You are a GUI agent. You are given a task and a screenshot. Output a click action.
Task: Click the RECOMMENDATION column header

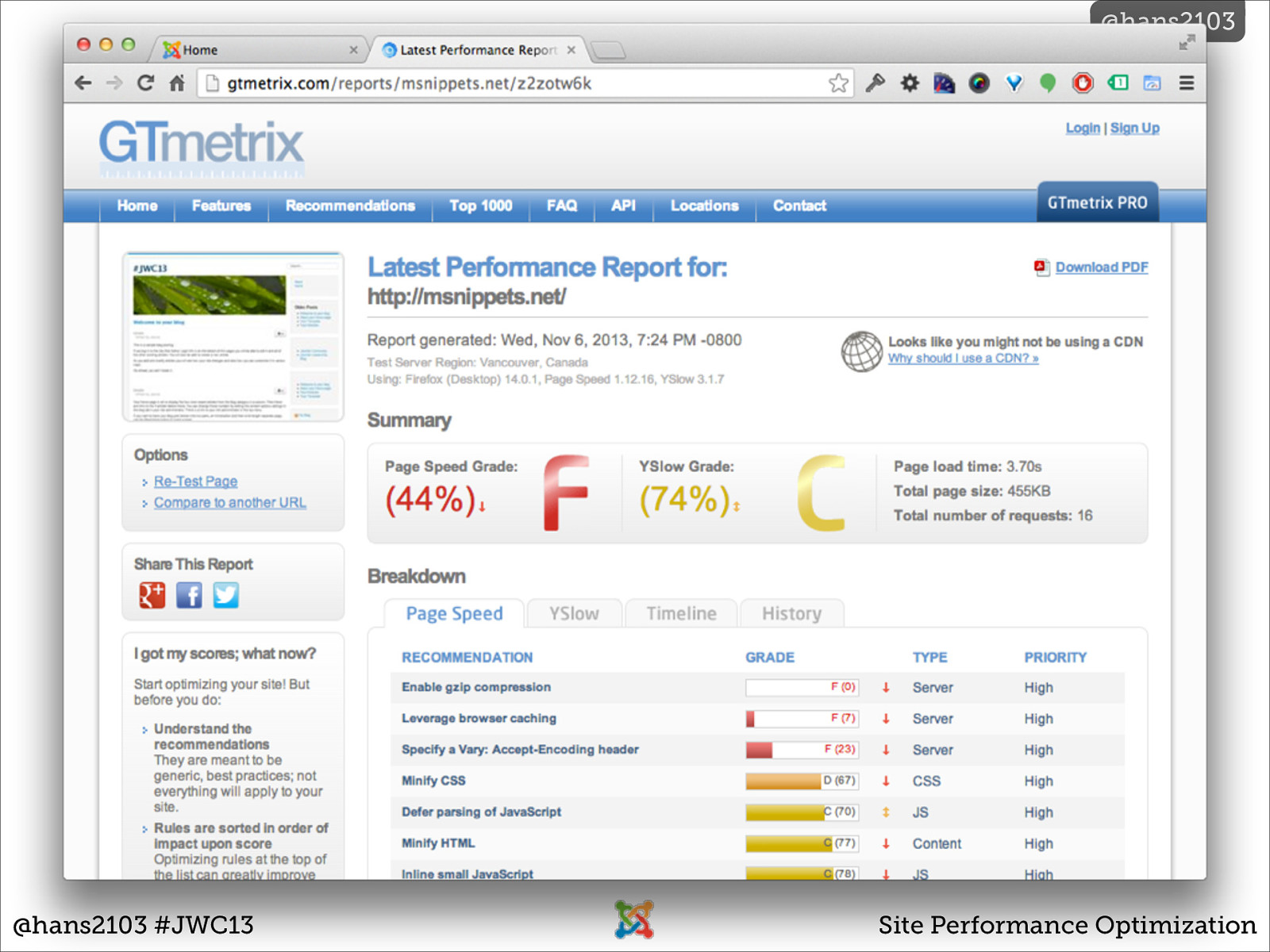point(467,657)
